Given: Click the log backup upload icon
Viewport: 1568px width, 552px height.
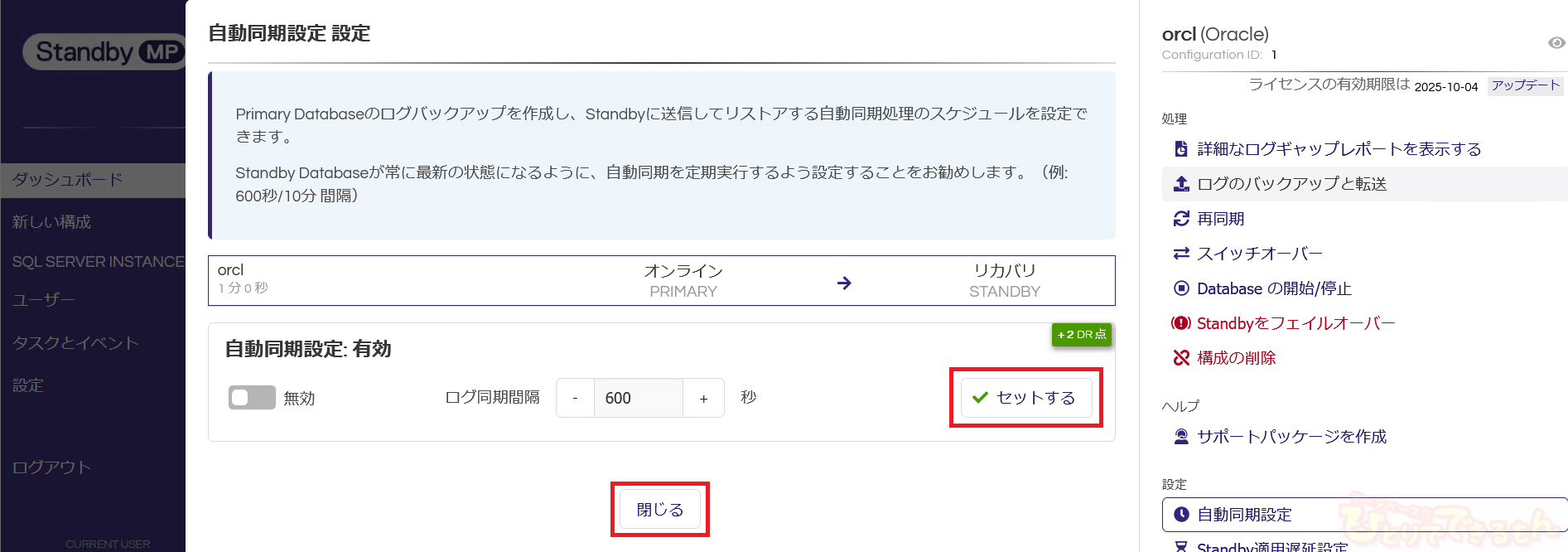Looking at the screenshot, I should coord(1181,184).
